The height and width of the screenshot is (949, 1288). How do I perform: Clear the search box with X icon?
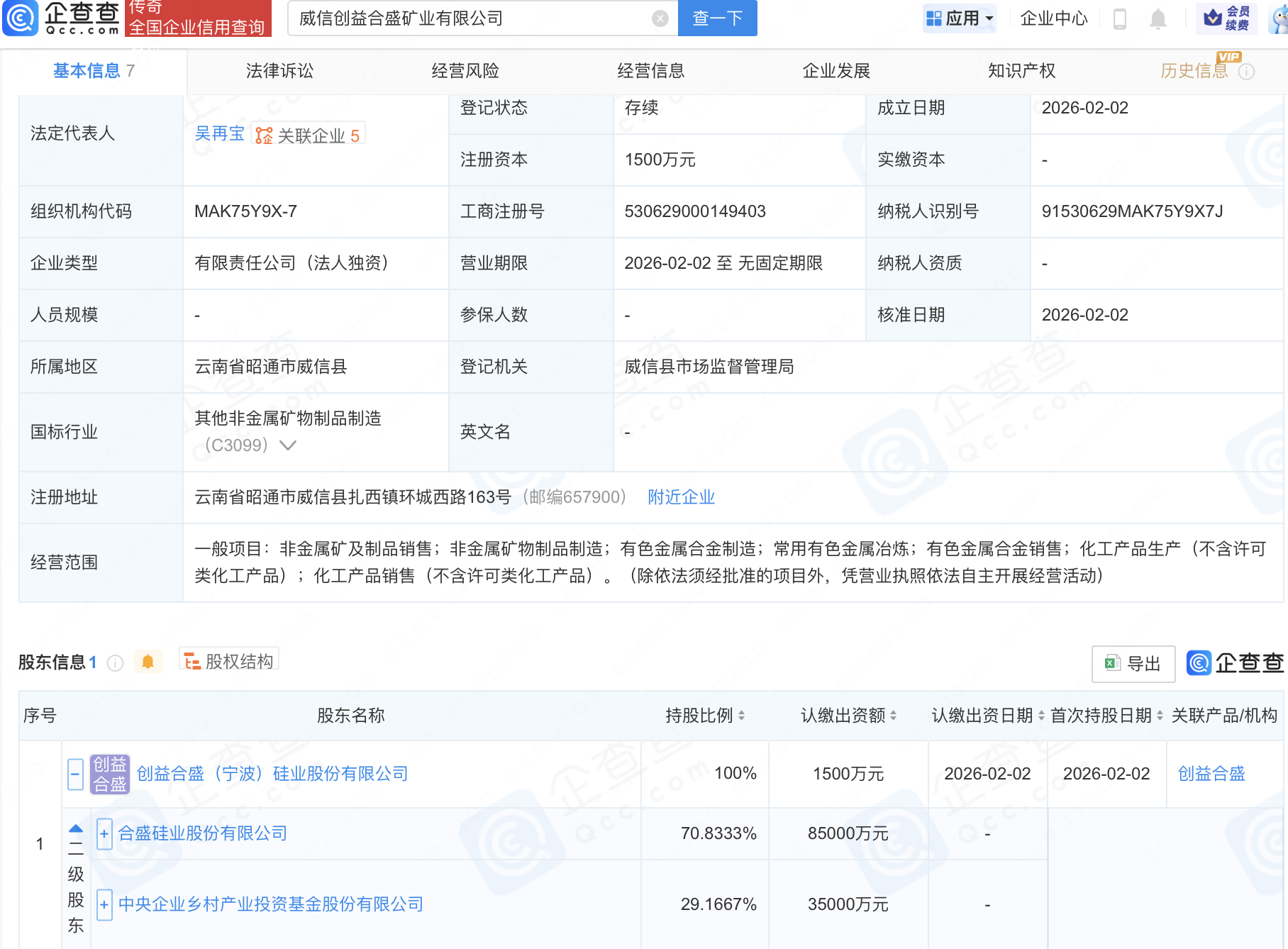(660, 18)
